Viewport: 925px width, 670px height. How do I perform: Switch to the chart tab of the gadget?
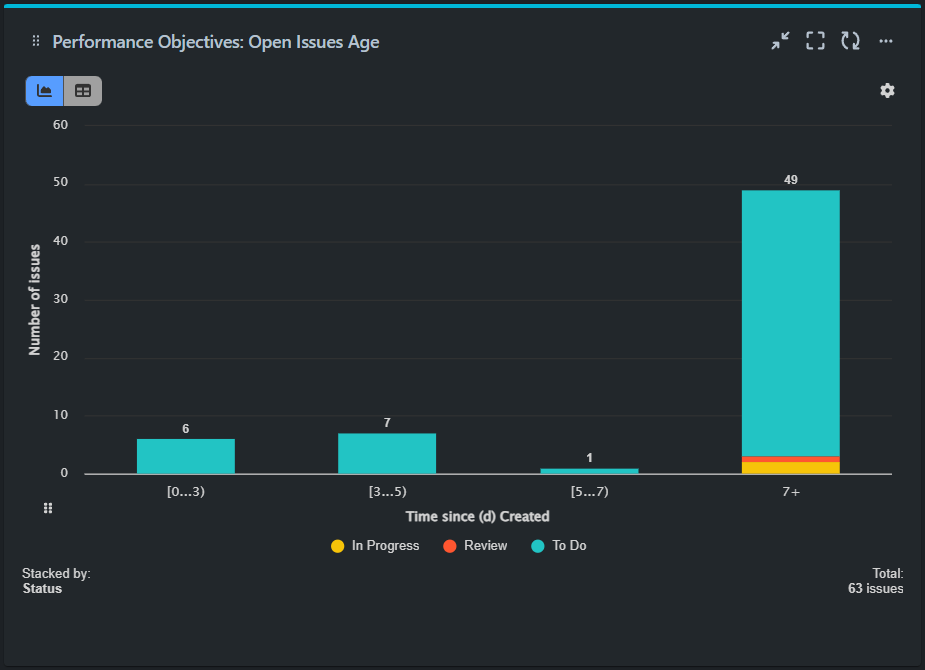pos(43,90)
